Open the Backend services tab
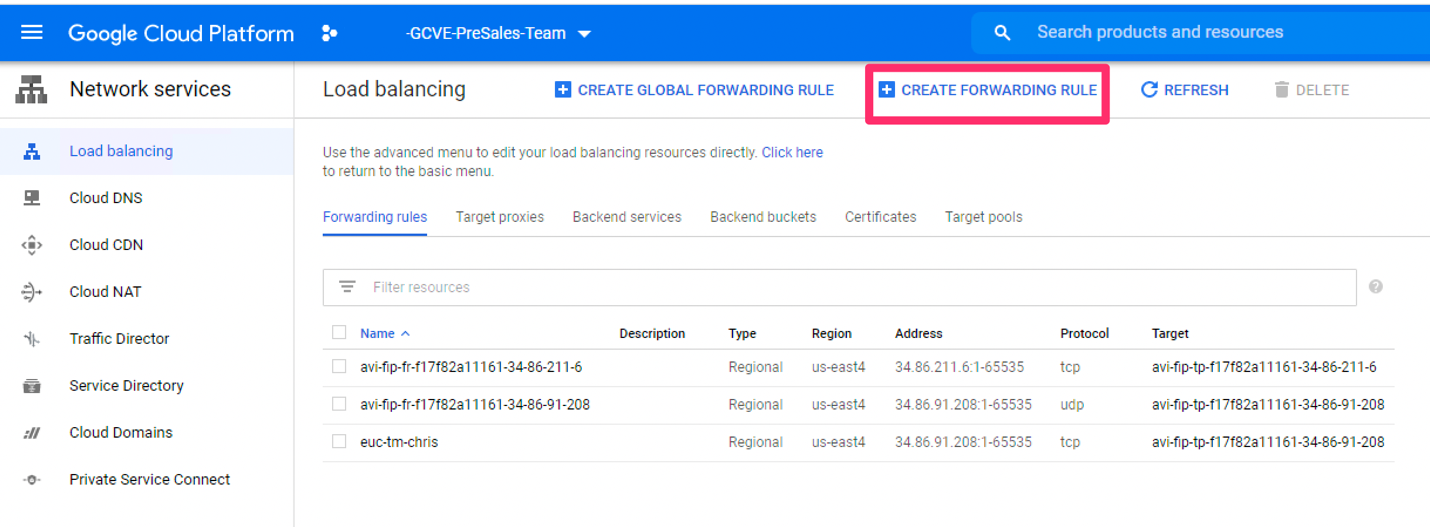 pyautogui.click(x=626, y=217)
